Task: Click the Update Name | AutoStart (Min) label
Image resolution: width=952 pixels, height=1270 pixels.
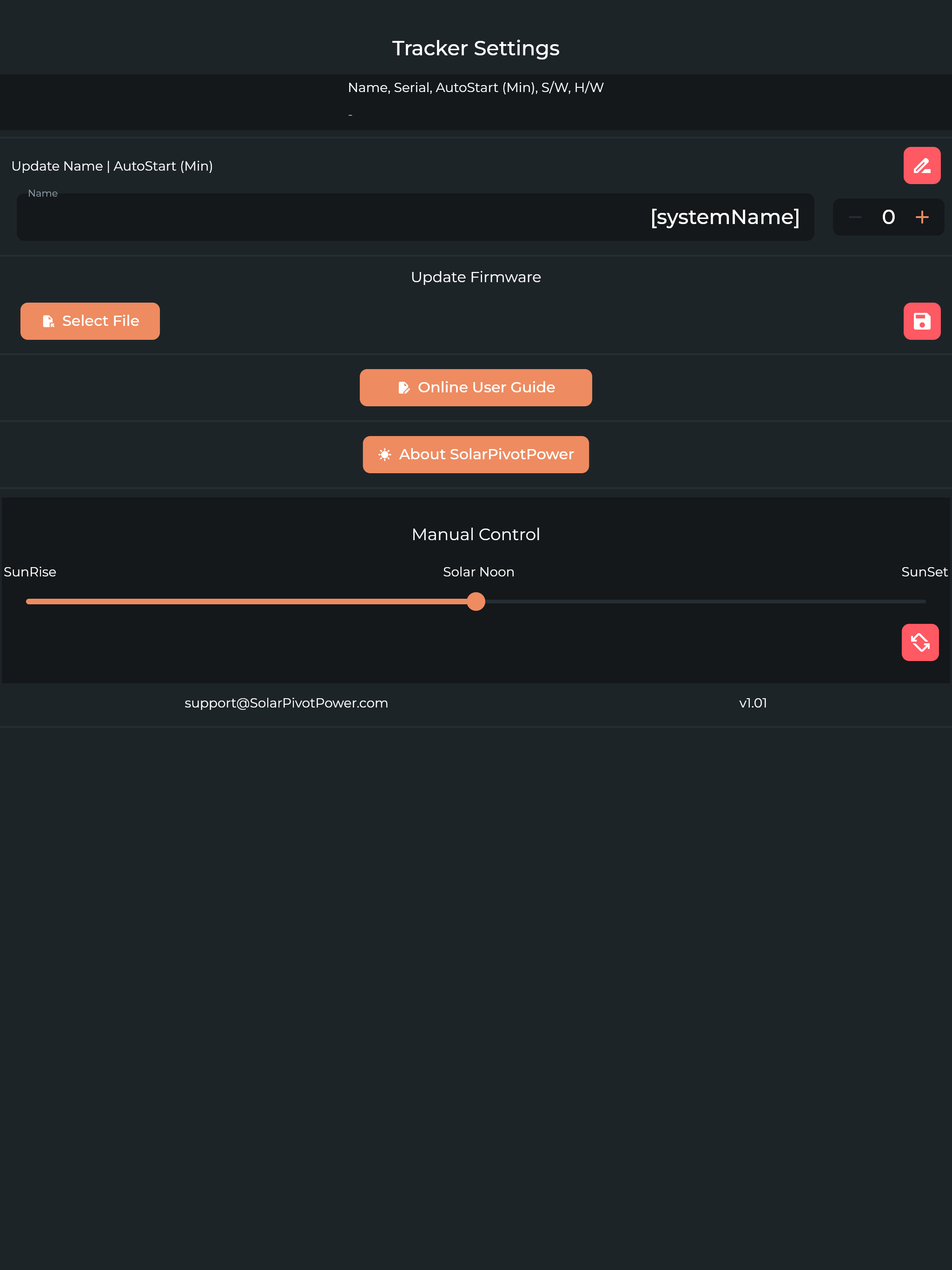Action: coord(112,166)
